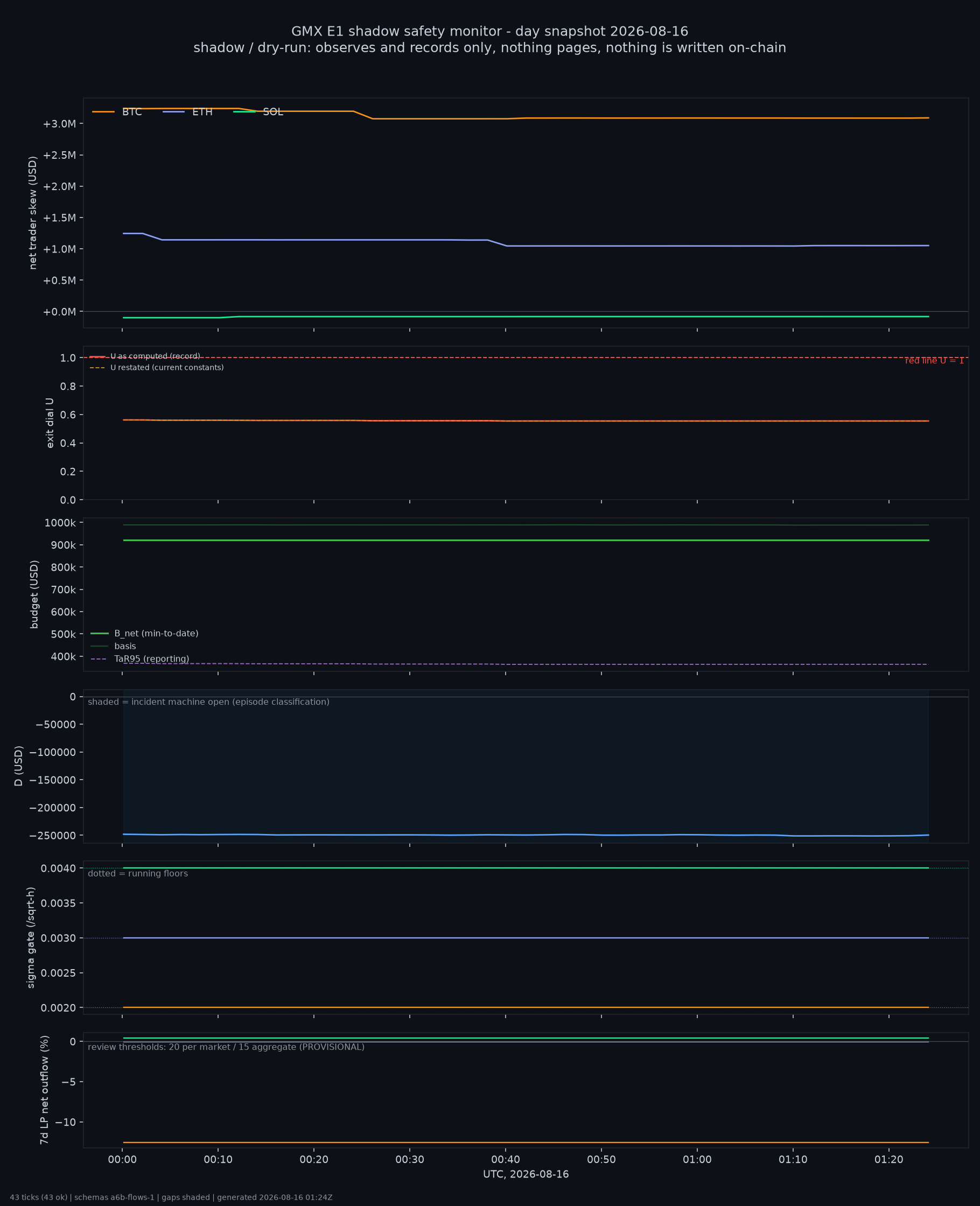Select the −250000 tick label
This screenshot has width=980, height=1206.
[53, 835]
